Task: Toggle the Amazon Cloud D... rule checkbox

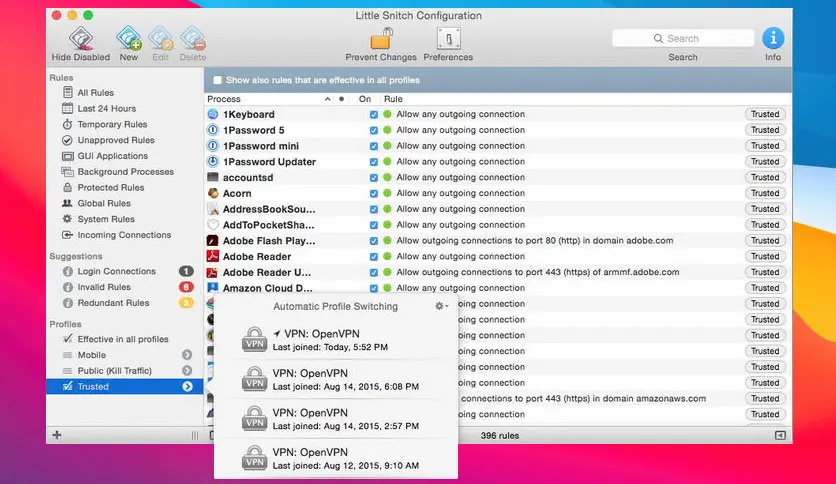Action: [374, 288]
